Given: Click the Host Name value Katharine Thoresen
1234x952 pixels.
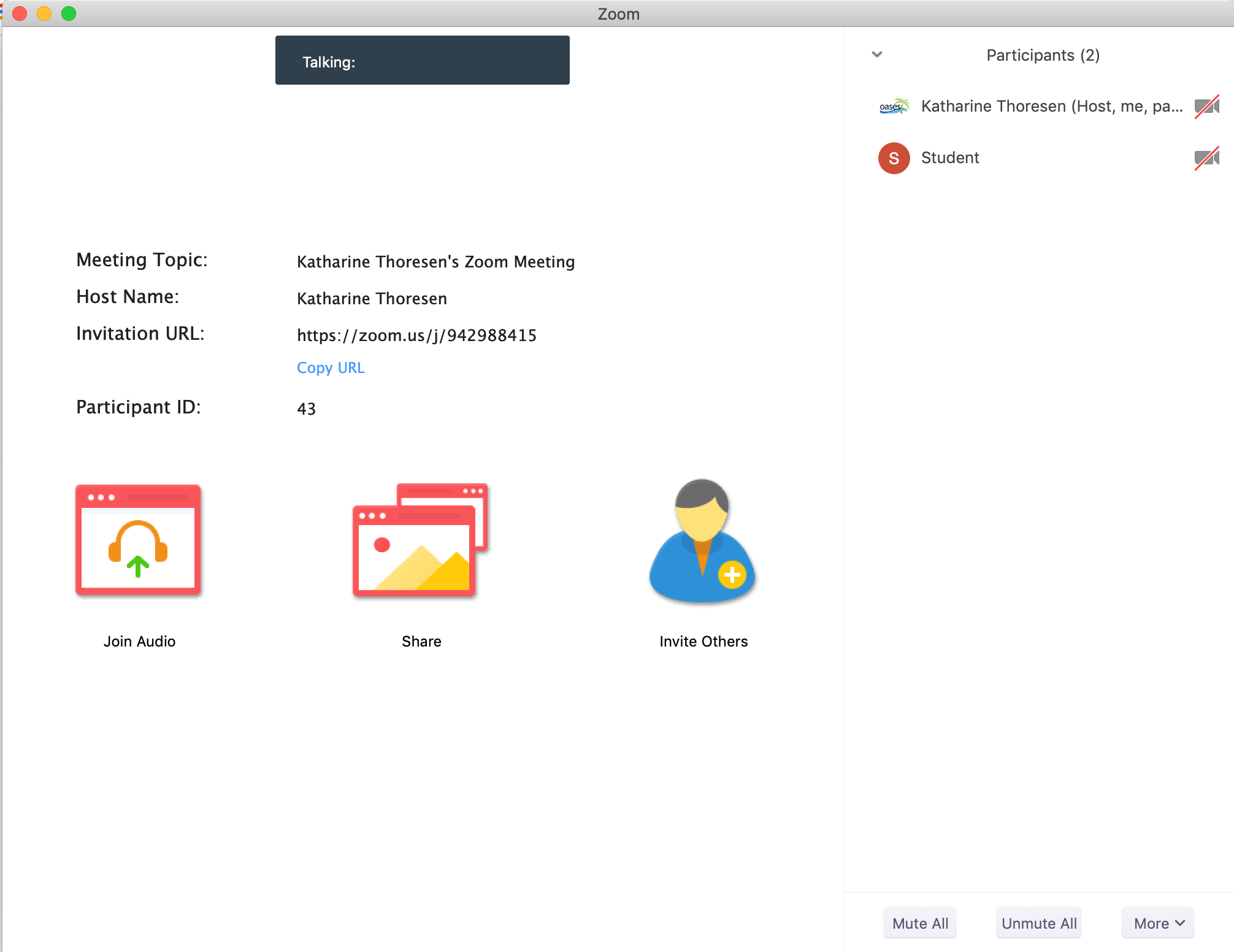Looking at the screenshot, I should tap(372, 299).
